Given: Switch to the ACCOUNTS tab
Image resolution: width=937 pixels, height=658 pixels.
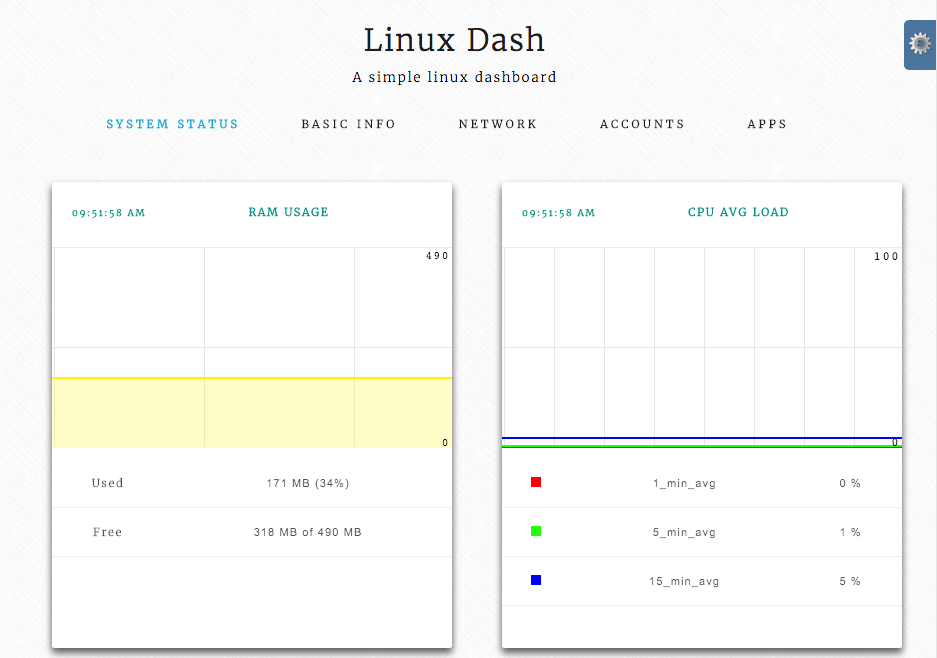Looking at the screenshot, I should click(642, 124).
